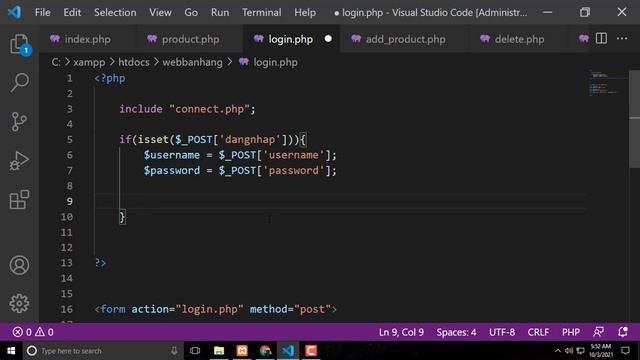Open the Manage gear icon
This screenshot has height=360, width=640.
[x=19, y=303]
